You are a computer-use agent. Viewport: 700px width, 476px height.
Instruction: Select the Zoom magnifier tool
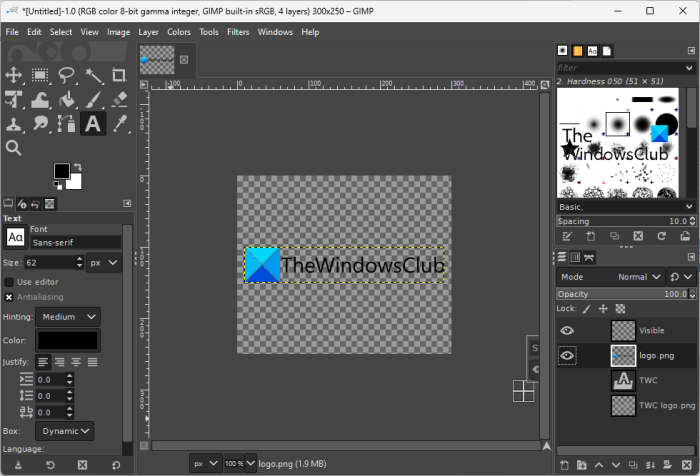14,148
